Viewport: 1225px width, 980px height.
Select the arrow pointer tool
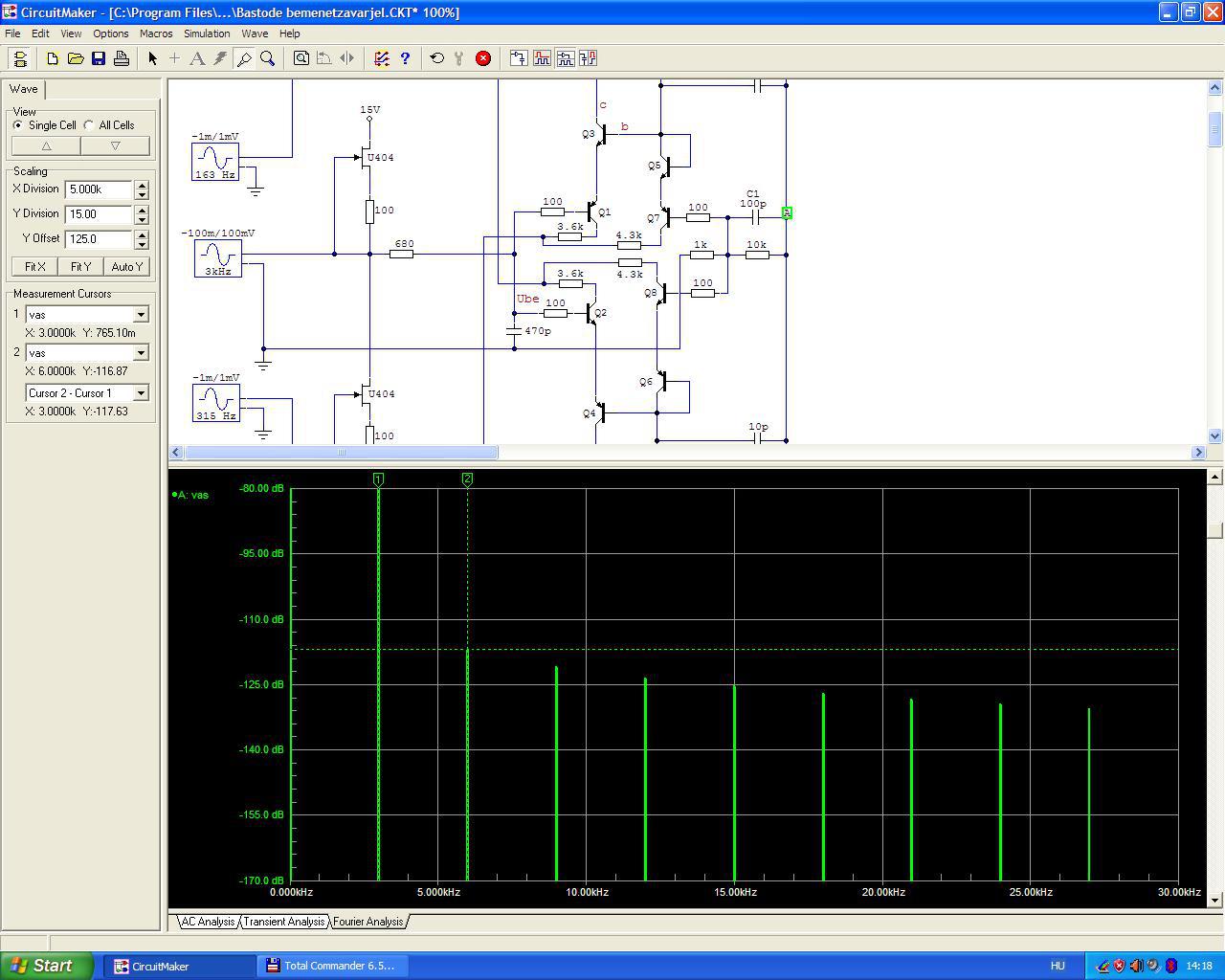point(152,58)
